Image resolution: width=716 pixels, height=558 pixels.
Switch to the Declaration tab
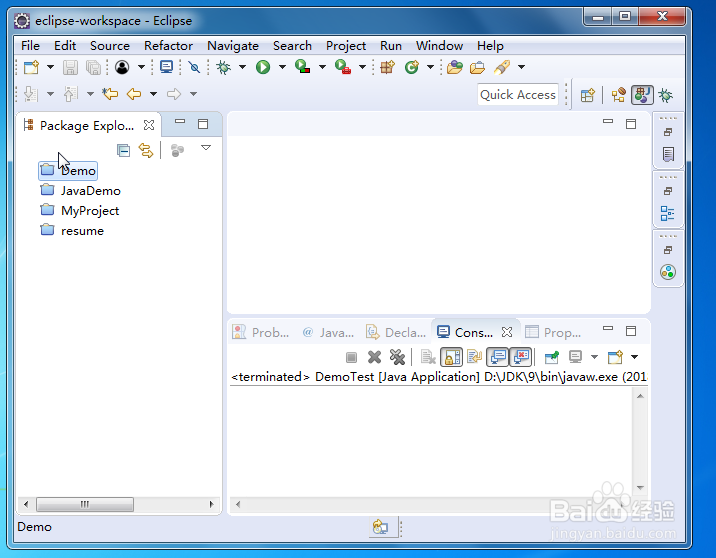(x=396, y=332)
